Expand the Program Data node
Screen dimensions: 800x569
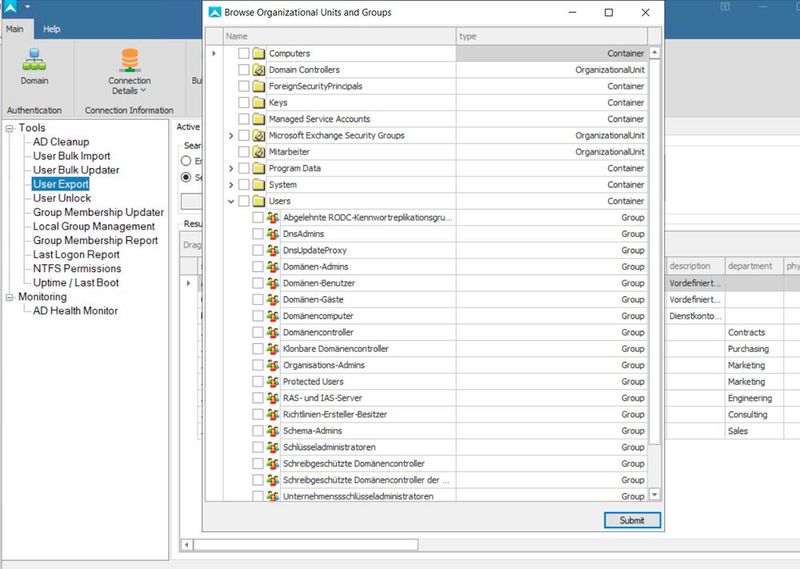coord(231,168)
